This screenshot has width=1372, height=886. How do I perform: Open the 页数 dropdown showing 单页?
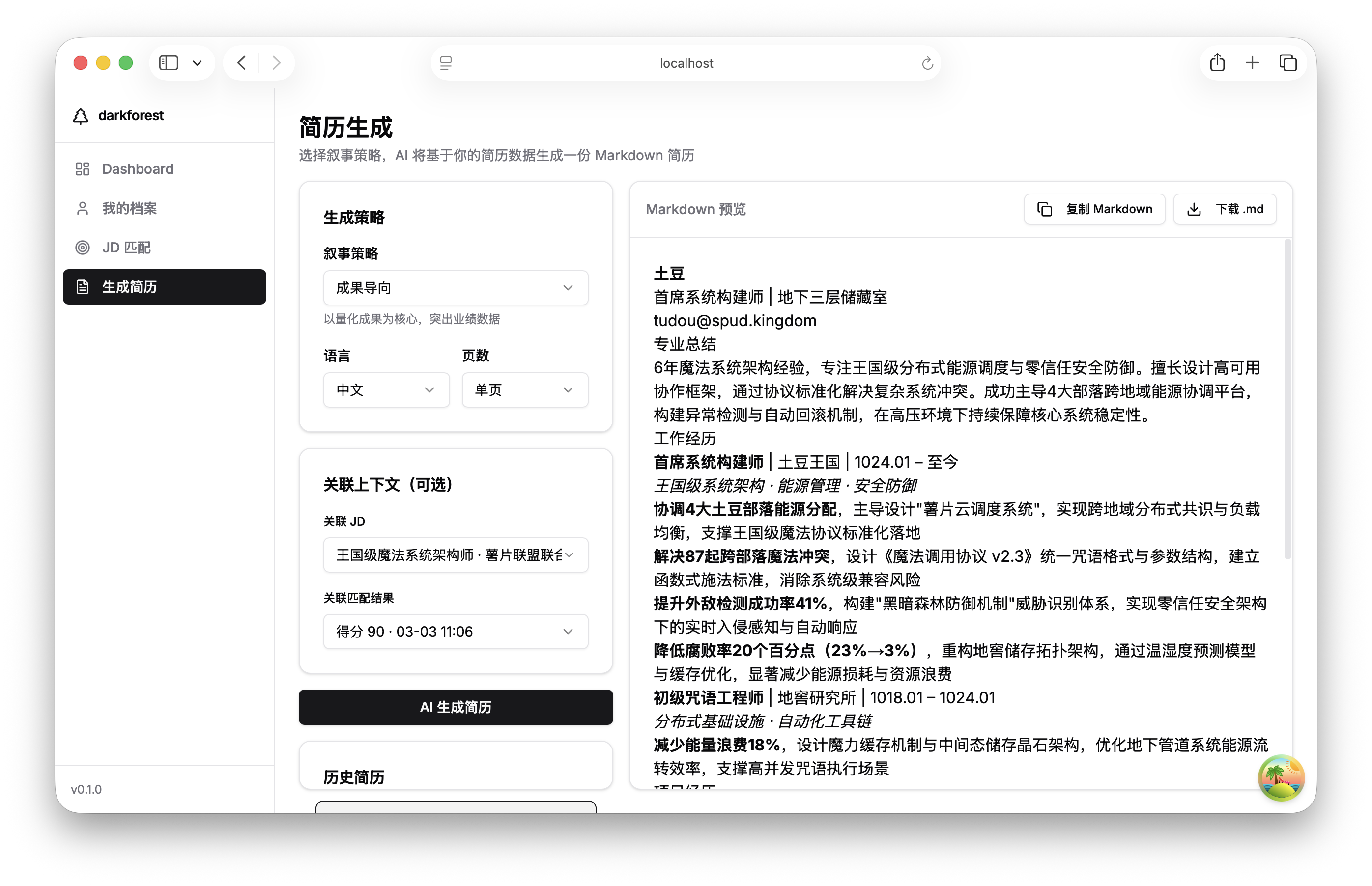pyautogui.click(x=524, y=389)
